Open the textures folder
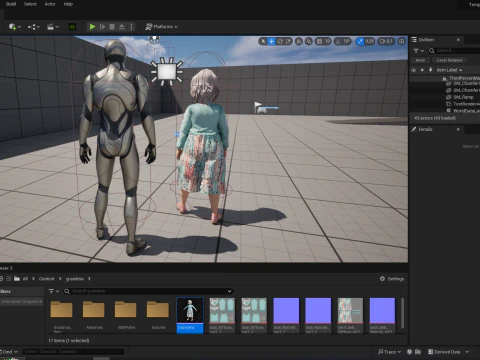This screenshot has width=480, height=360. click(158, 315)
